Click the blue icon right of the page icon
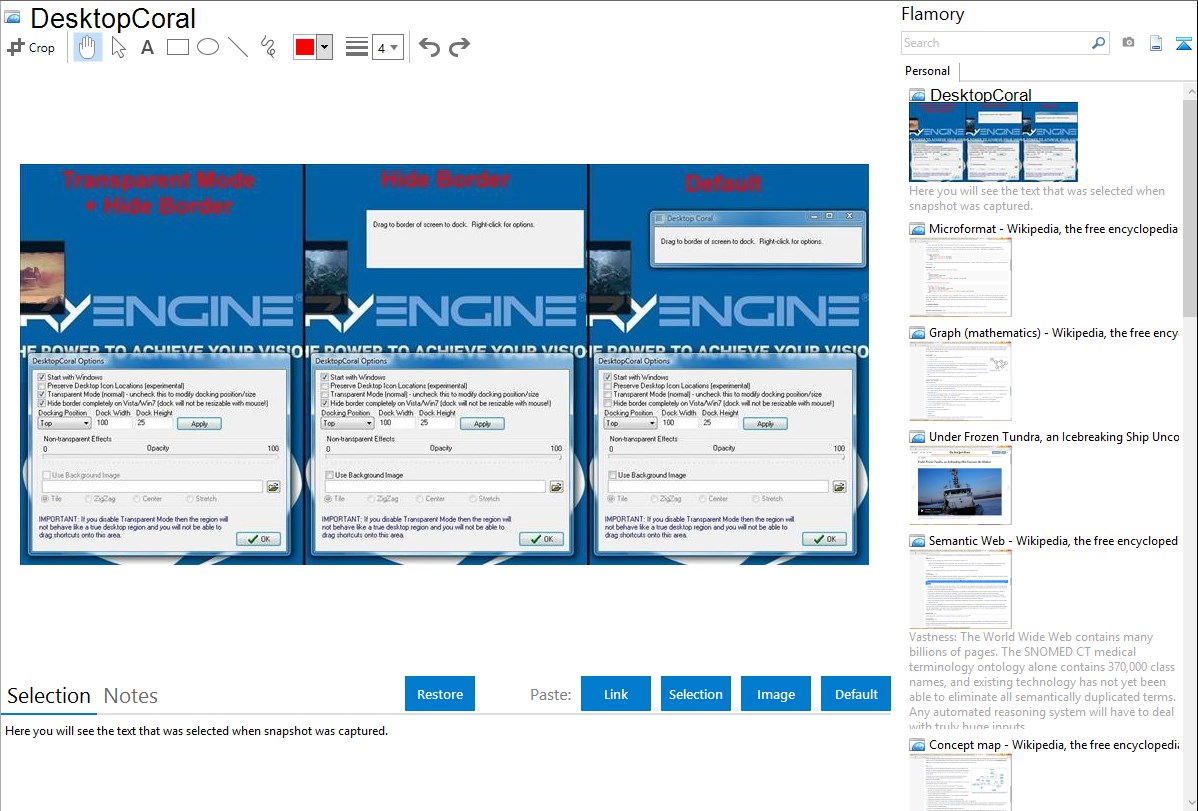Viewport: 1198px width, 811px height. point(1183,43)
